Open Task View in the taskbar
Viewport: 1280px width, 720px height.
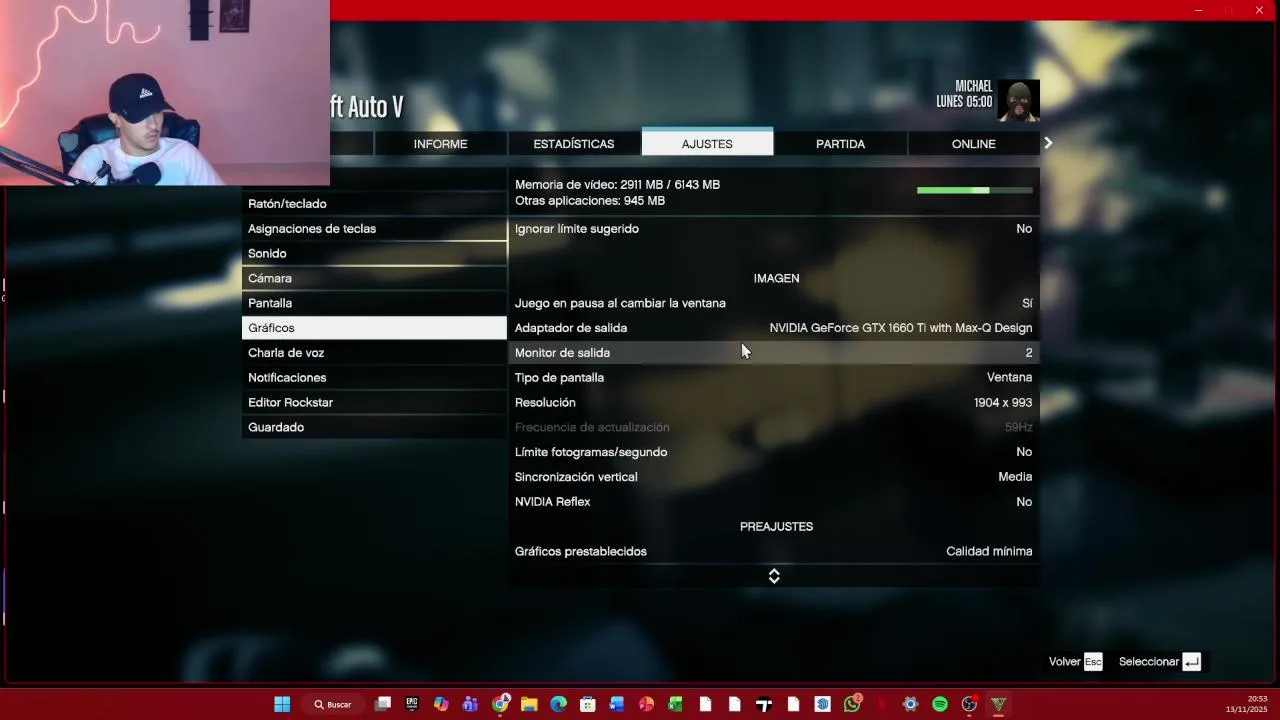tap(382, 704)
